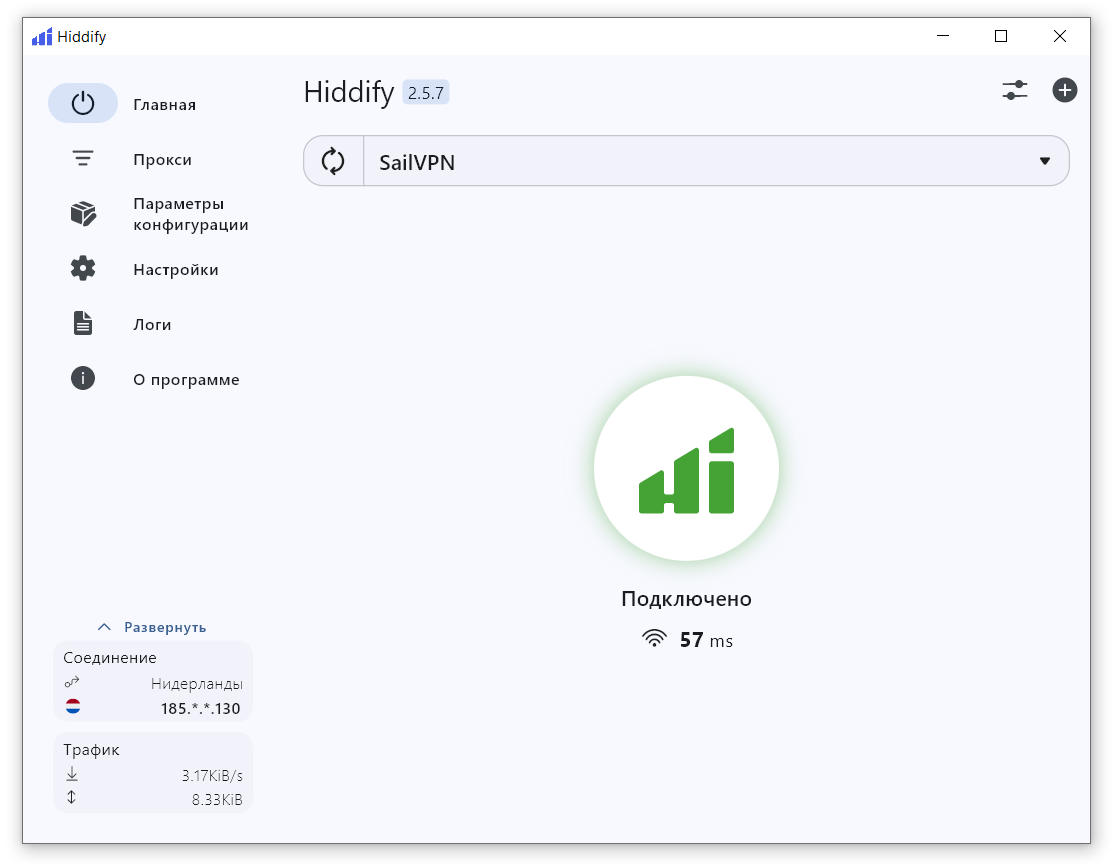Click the Логи document icon
The image size is (1120, 864).
tap(83, 324)
